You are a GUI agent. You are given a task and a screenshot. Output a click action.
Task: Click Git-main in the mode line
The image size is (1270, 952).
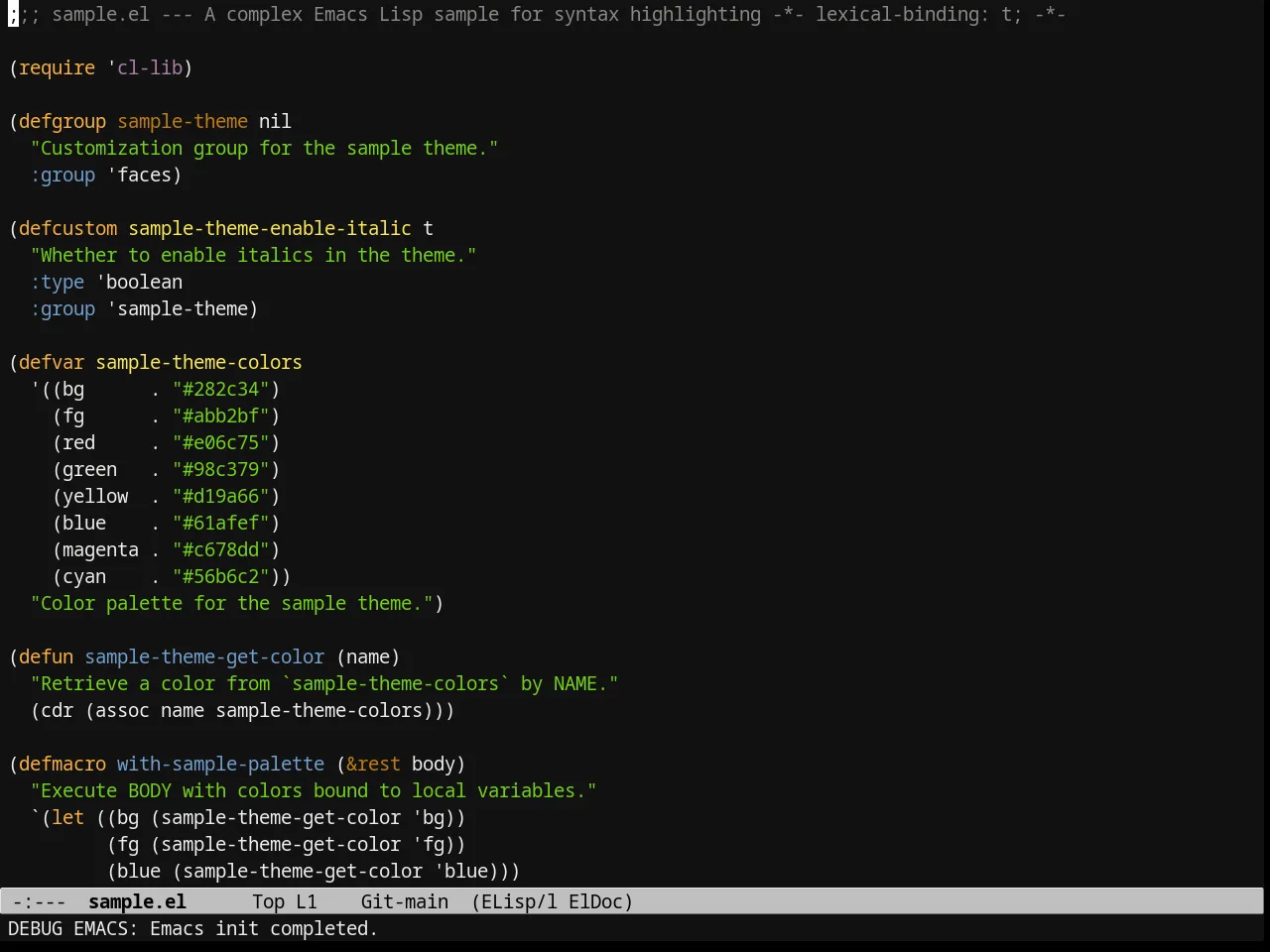tap(404, 901)
